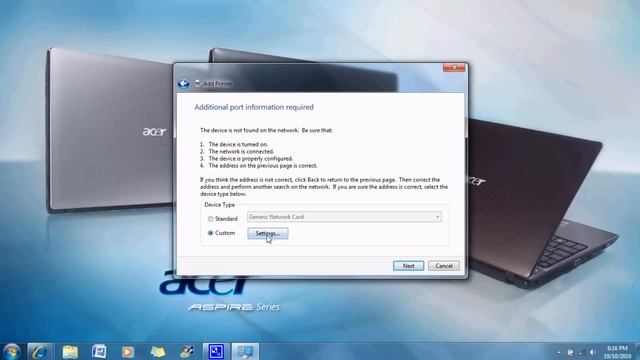
Task: Open Sticky Notes taskbar icon
Action: 158,351
